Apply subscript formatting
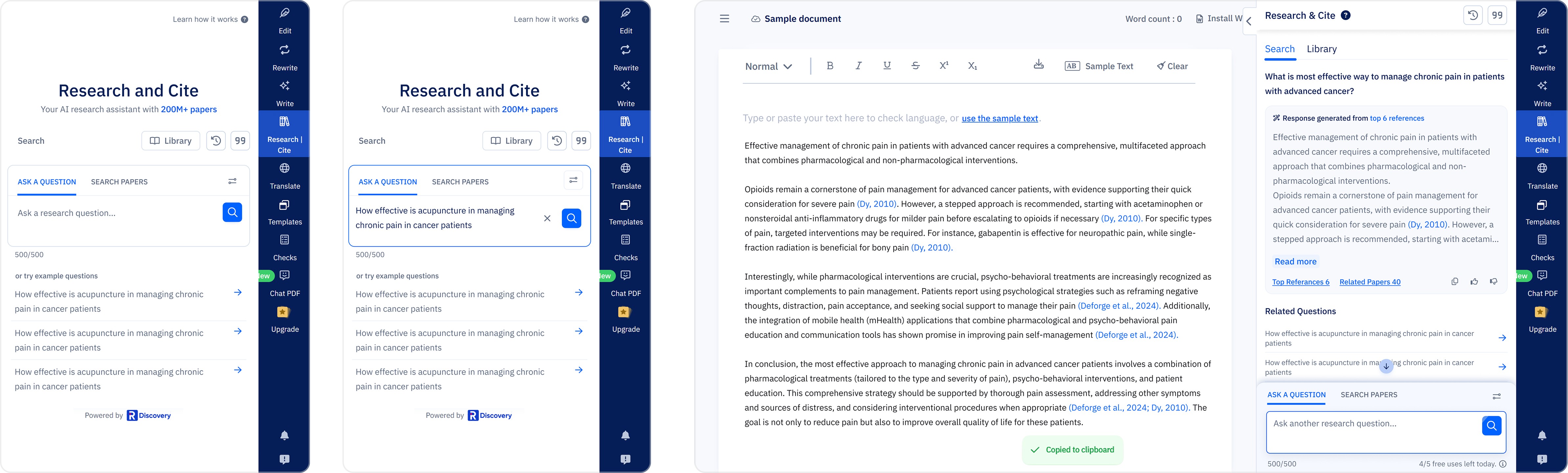Image resolution: width=1568 pixels, height=473 pixels. [x=972, y=66]
